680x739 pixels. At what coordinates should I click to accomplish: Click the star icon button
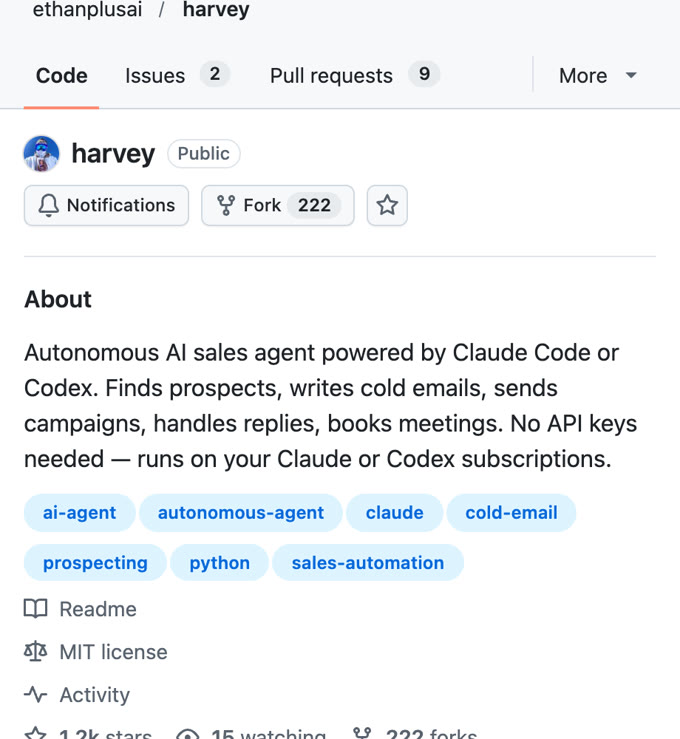387,205
